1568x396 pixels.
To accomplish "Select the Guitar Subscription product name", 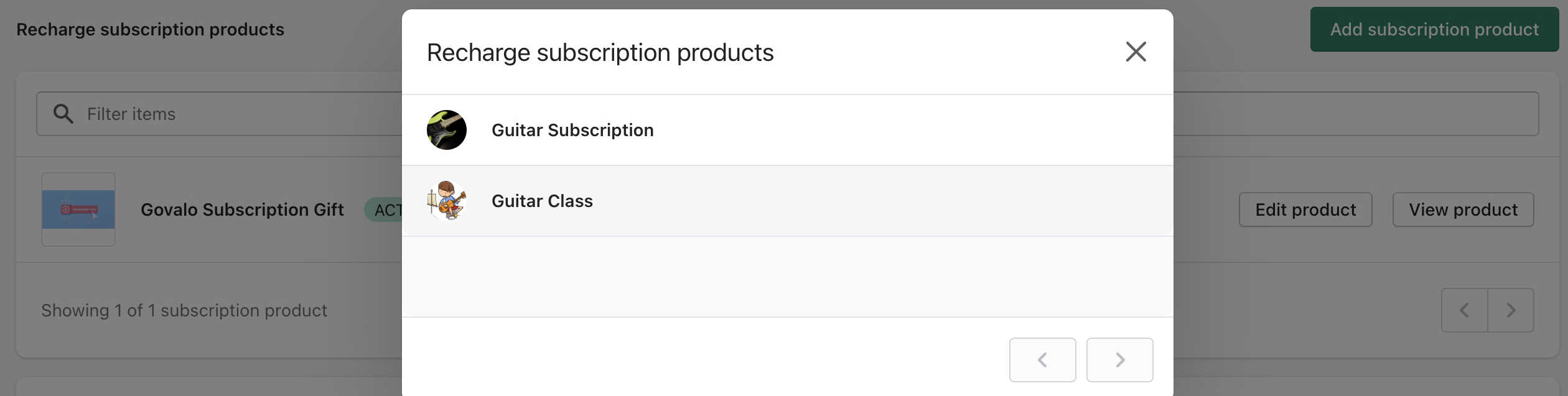I will [x=572, y=130].
